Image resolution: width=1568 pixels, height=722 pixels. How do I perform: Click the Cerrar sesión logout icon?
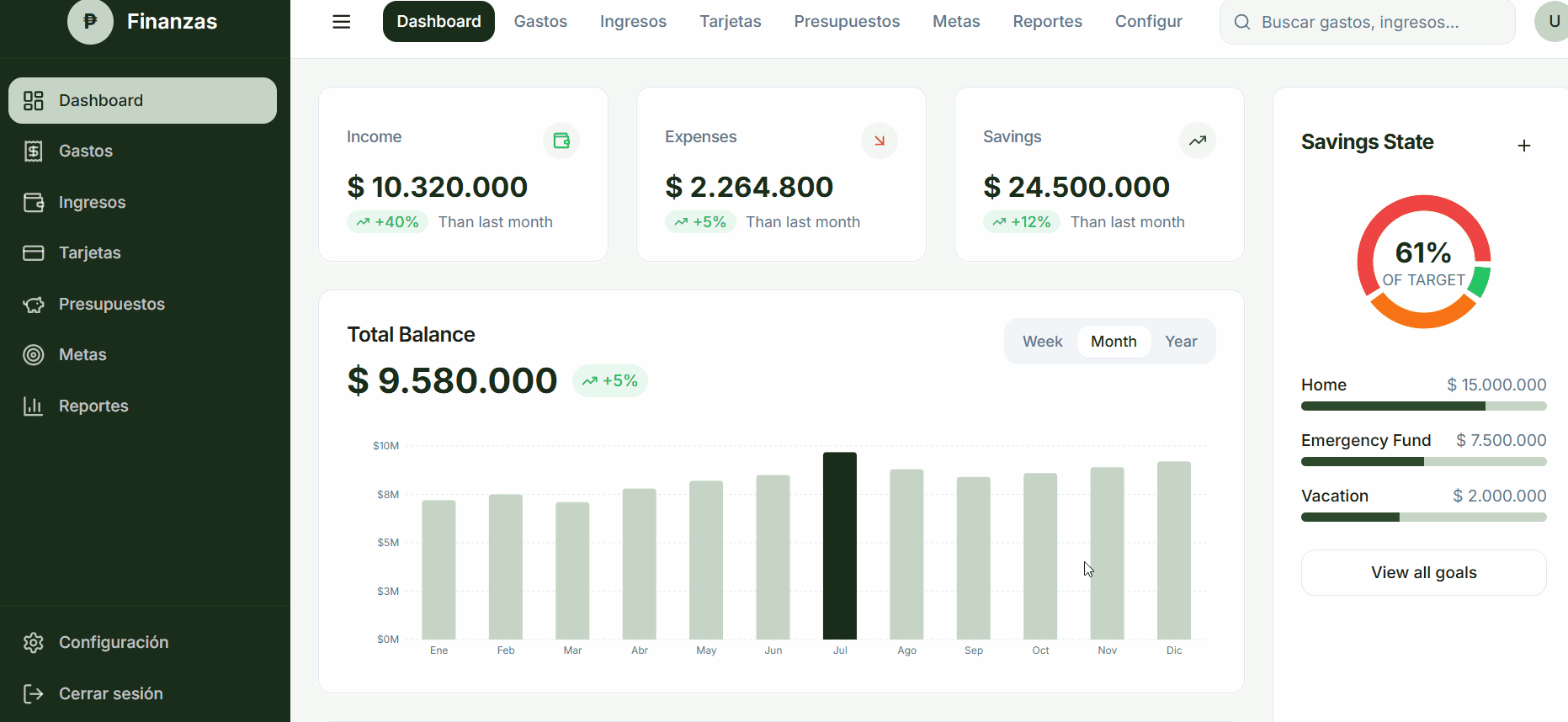34,694
